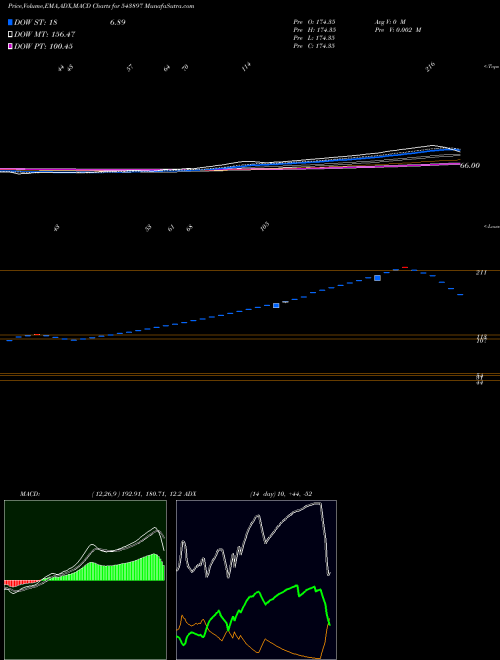Click the green MACD histogram chart panel
This screenshot has height=660, width=500.
pyautogui.click(x=85, y=580)
